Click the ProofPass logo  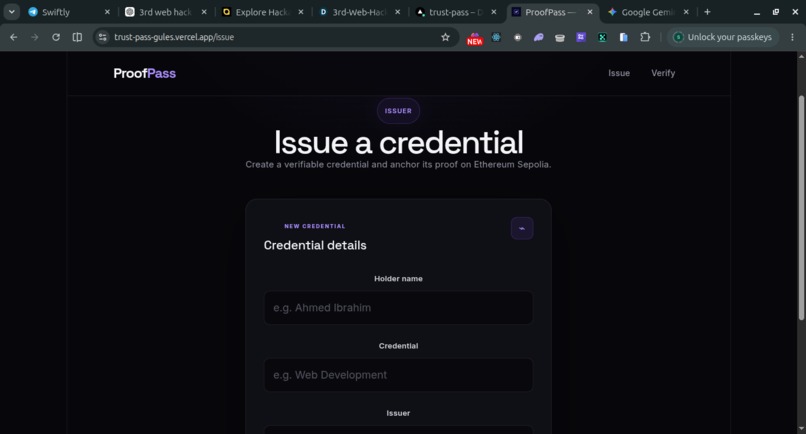tap(144, 73)
